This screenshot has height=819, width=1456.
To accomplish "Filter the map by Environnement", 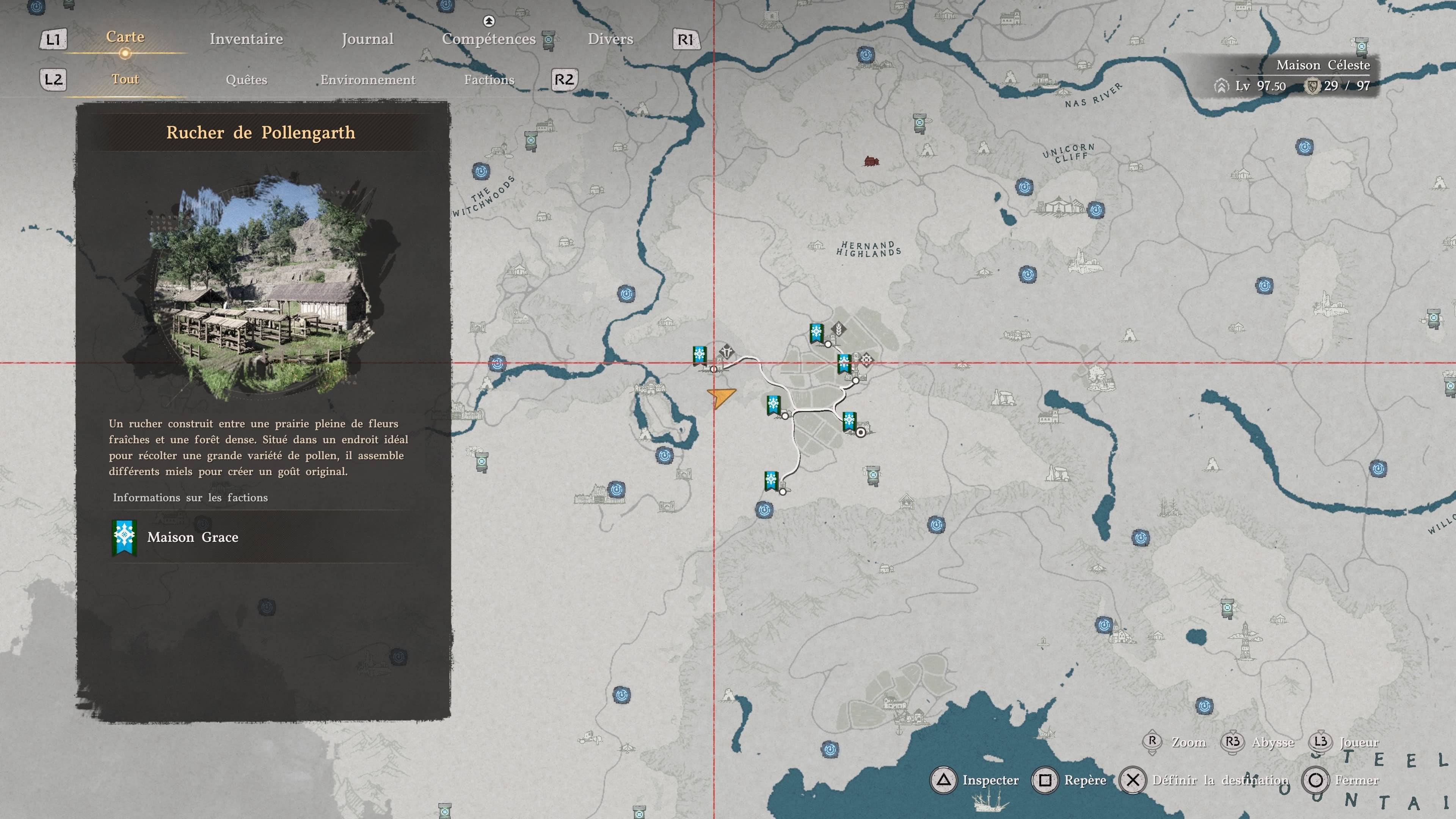I will [x=368, y=80].
